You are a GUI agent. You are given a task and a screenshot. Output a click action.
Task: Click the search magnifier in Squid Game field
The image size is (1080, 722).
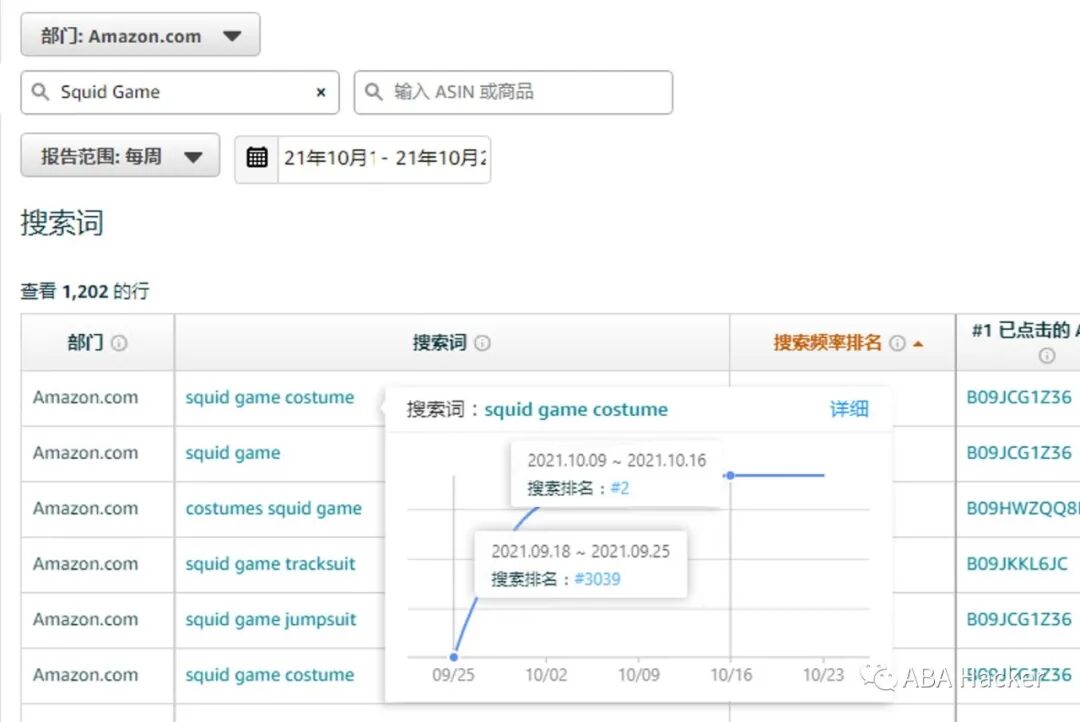pyautogui.click(x=41, y=92)
